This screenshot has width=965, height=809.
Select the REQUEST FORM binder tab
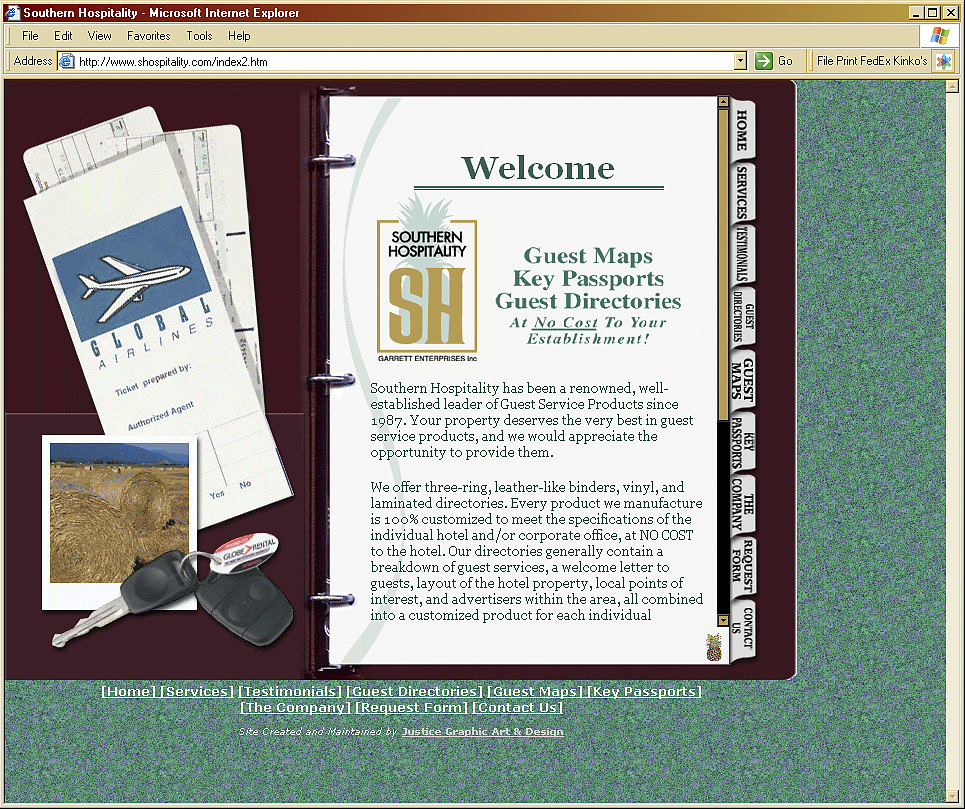click(743, 567)
